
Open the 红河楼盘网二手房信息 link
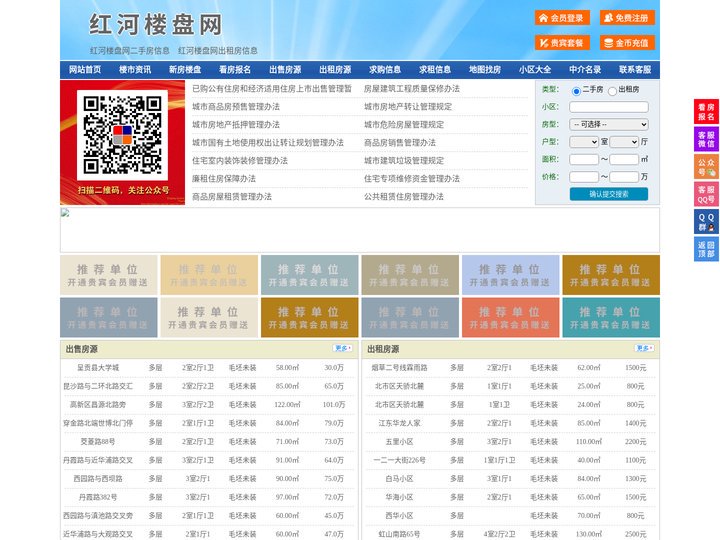click(x=130, y=51)
